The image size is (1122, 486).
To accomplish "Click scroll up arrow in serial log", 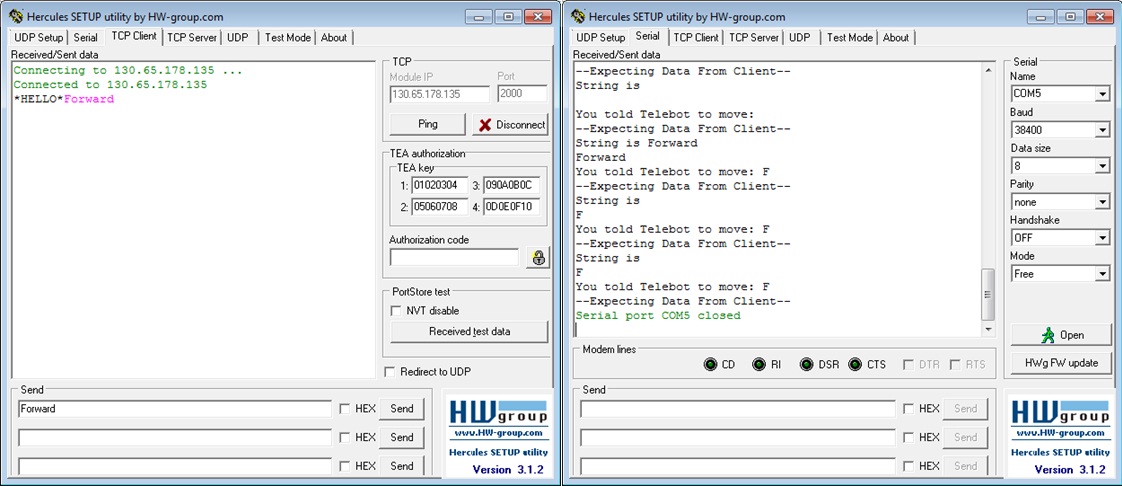I will pos(988,70).
